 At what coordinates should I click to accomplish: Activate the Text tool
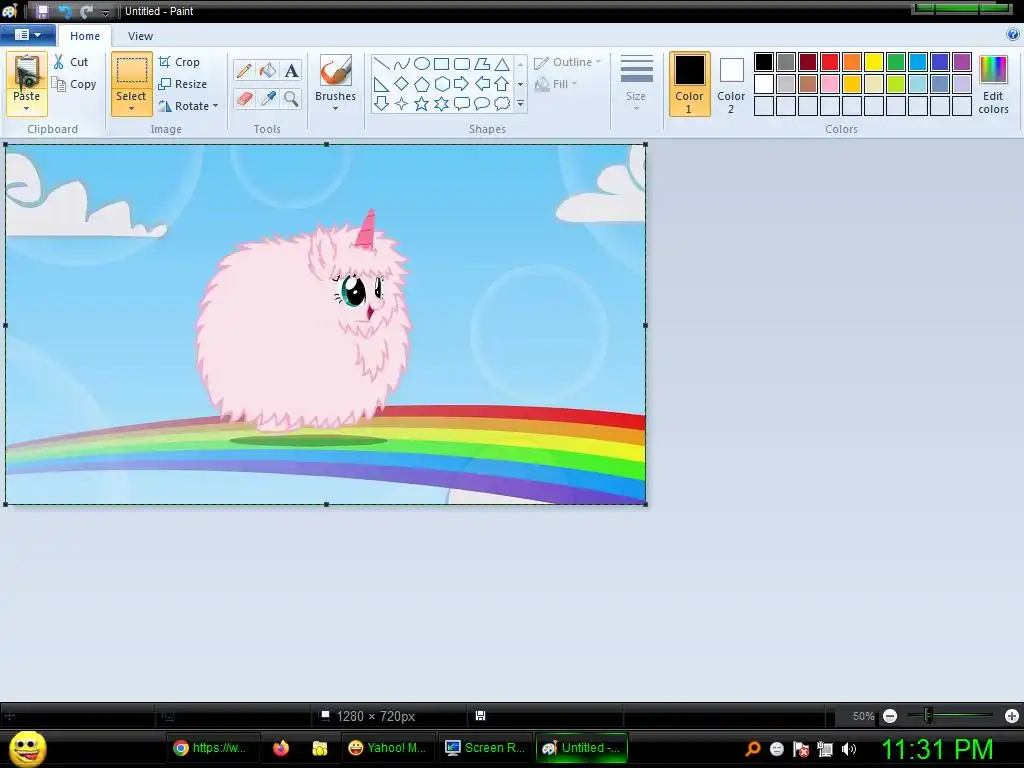[291, 71]
